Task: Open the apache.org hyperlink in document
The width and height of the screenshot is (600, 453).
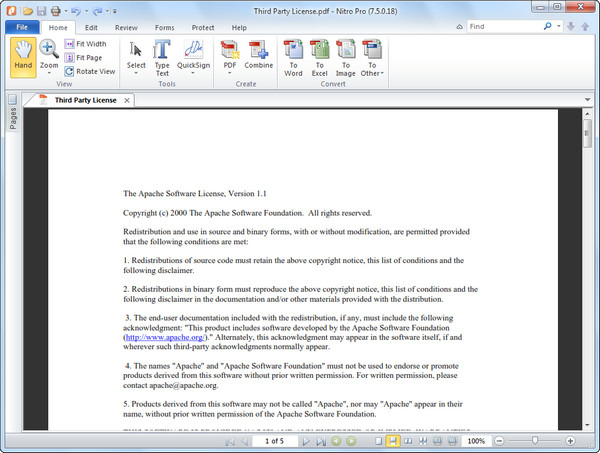Action: point(163,340)
